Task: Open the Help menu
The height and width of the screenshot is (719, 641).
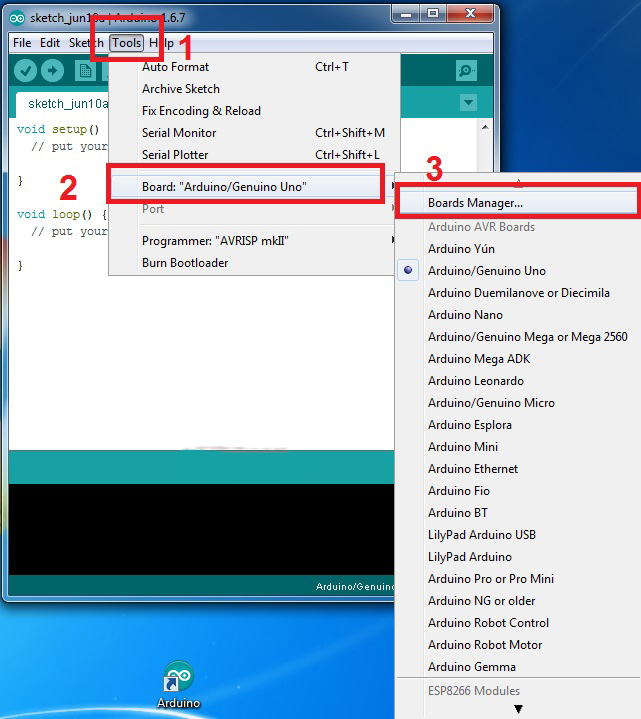Action: tap(161, 43)
